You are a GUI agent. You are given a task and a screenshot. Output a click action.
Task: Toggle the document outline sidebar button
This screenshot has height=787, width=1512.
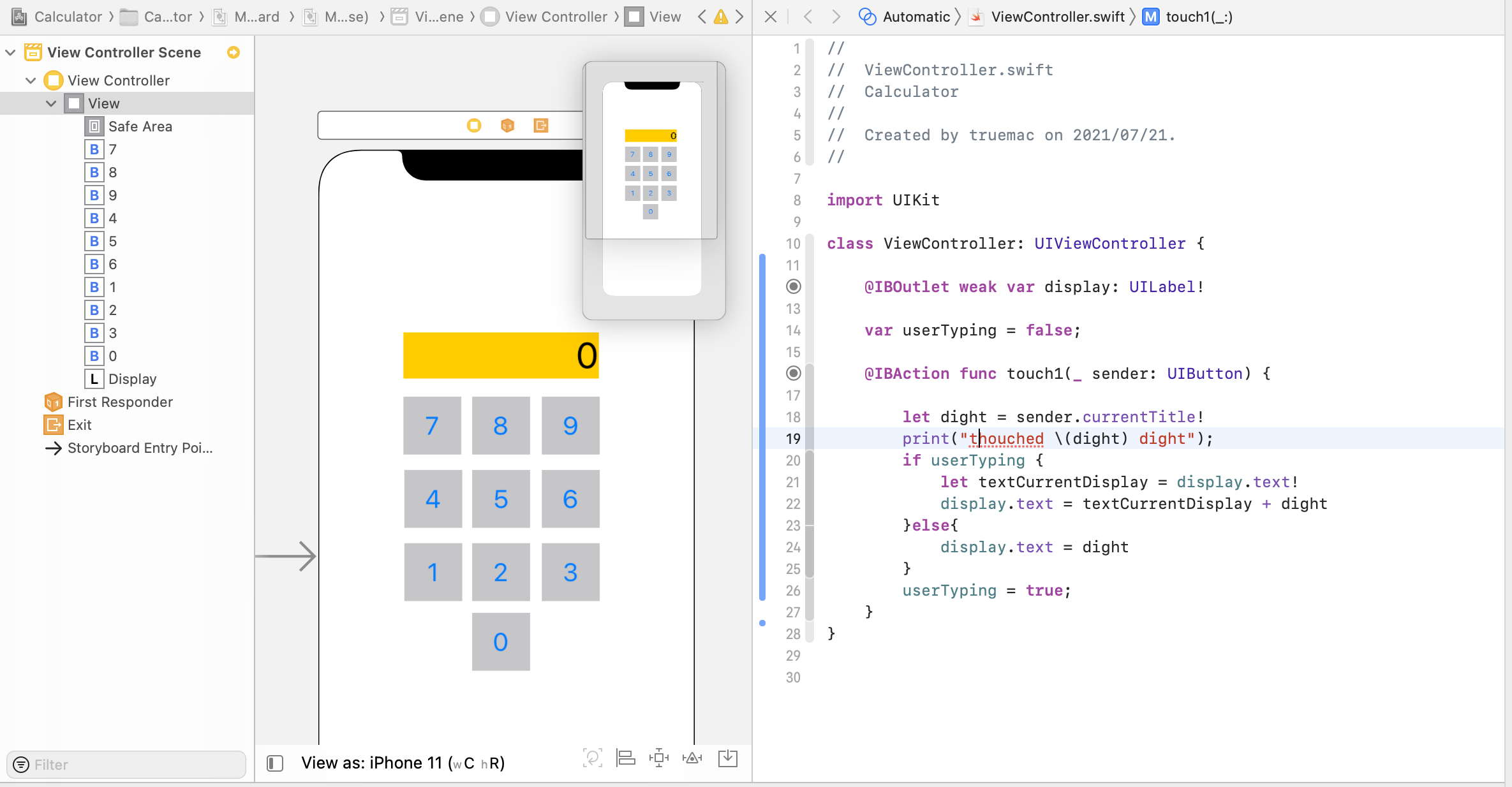275,763
